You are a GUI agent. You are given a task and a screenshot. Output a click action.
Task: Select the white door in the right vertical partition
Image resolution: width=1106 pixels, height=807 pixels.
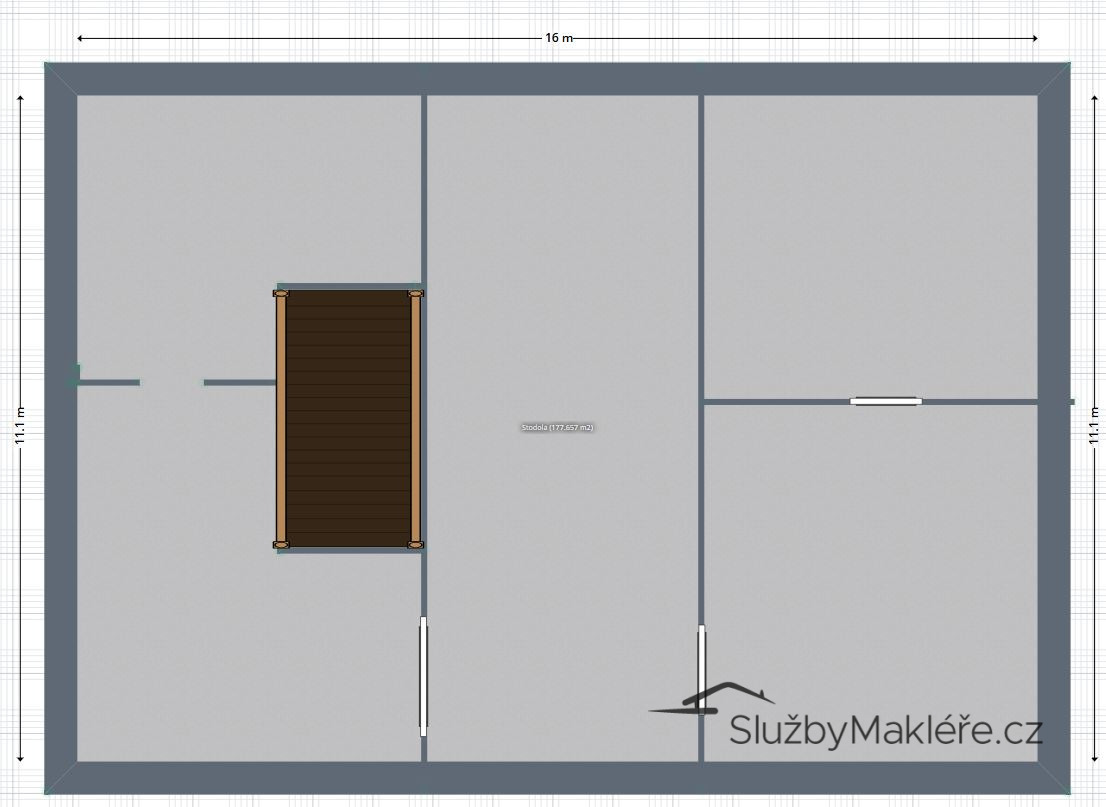pyautogui.click(x=702, y=668)
